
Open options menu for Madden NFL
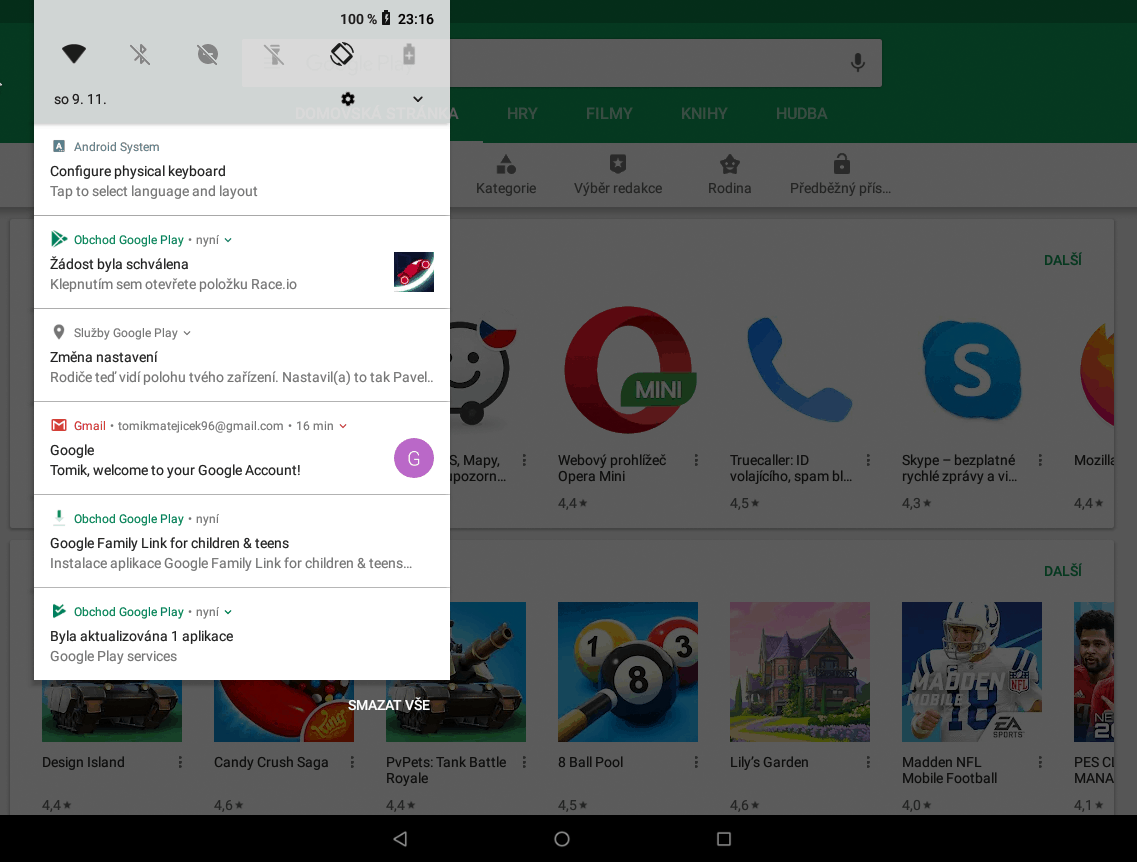coord(1040,763)
